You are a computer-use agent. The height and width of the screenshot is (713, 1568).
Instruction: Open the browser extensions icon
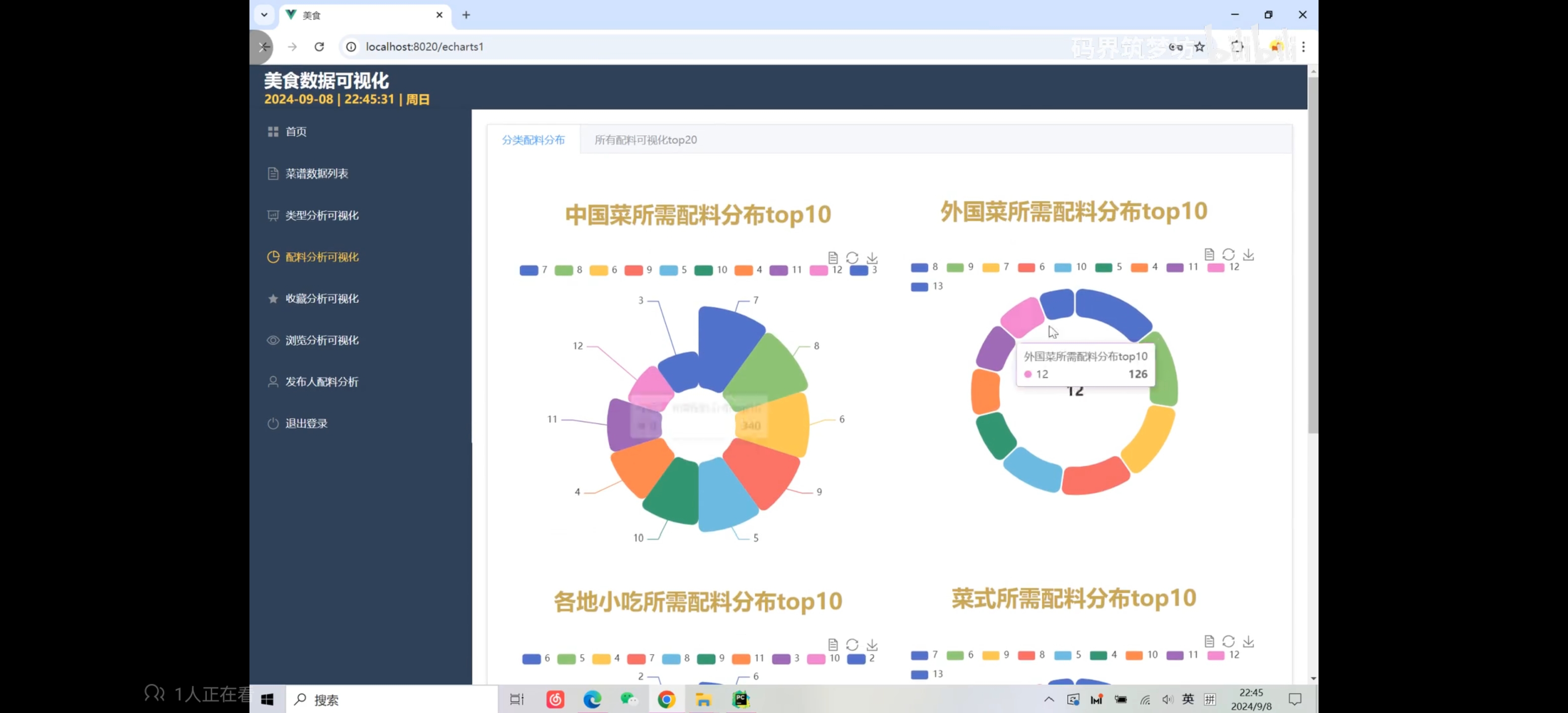point(1237,46)
